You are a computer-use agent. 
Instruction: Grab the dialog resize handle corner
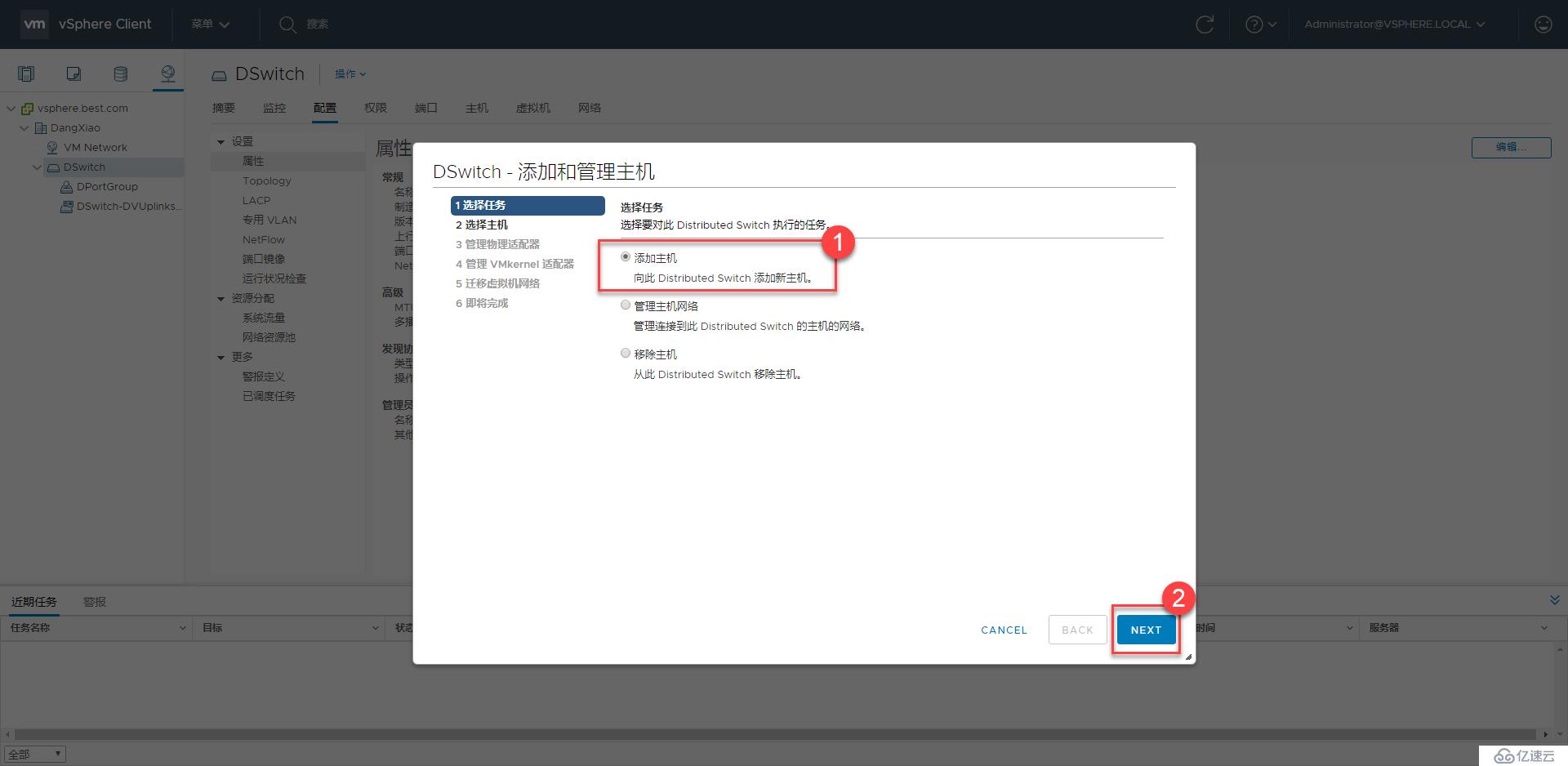(x=1188, y=657)
